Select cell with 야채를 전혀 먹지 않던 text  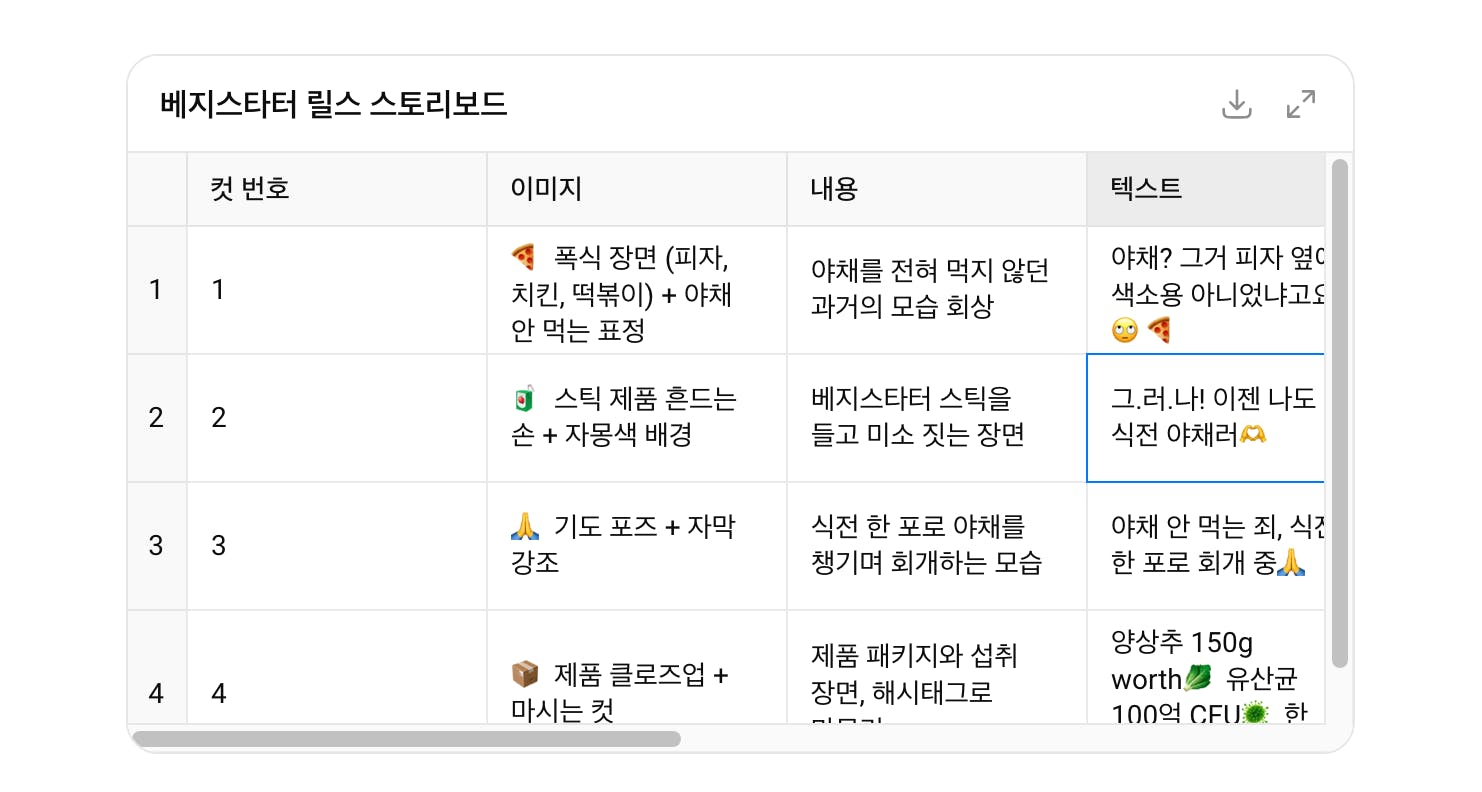[x=937, y=290]
